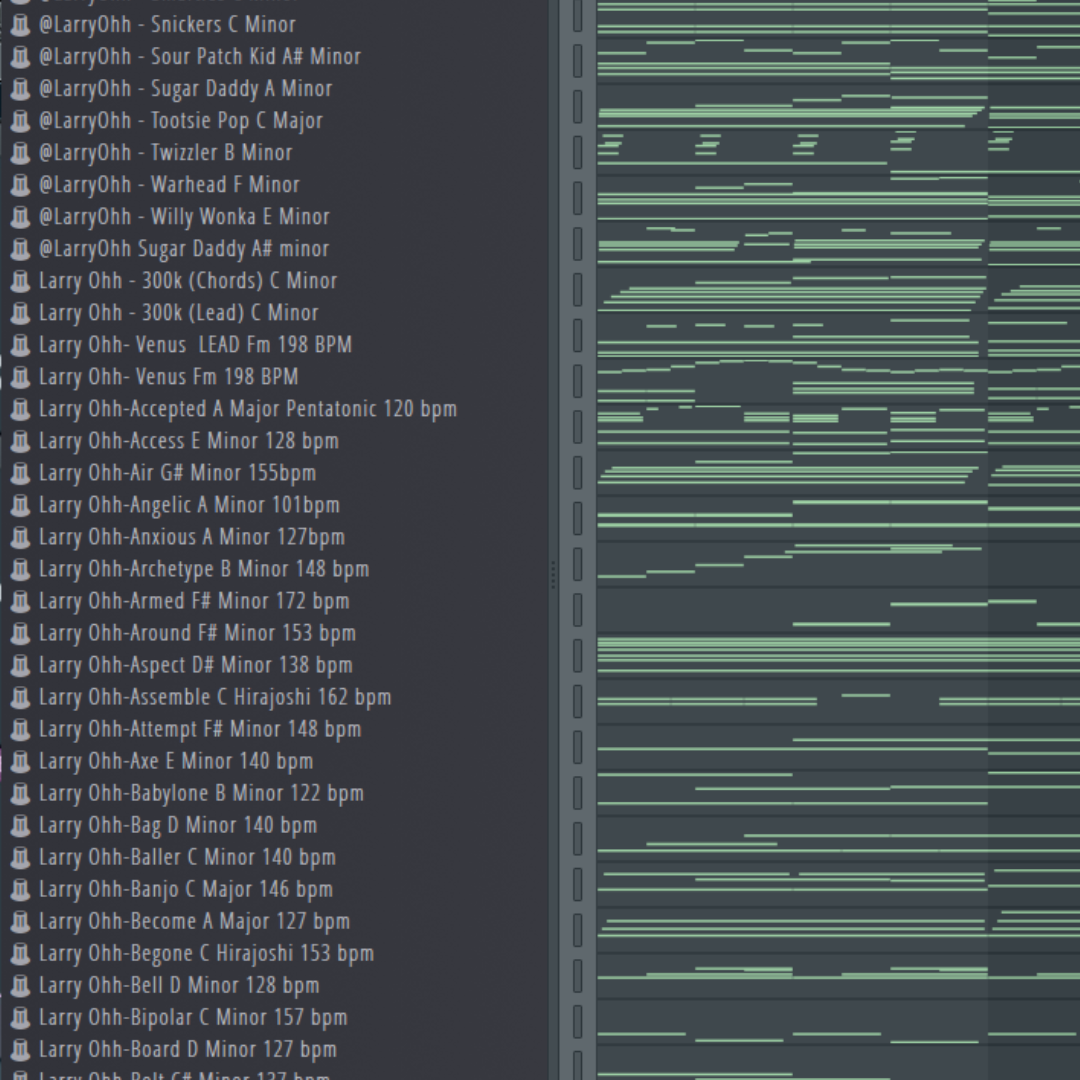This screenshot has height=1080, width=1080.
Task: Click the MIDI icon beside Banjo C Major 146 bpm
Action: point(20,889)
